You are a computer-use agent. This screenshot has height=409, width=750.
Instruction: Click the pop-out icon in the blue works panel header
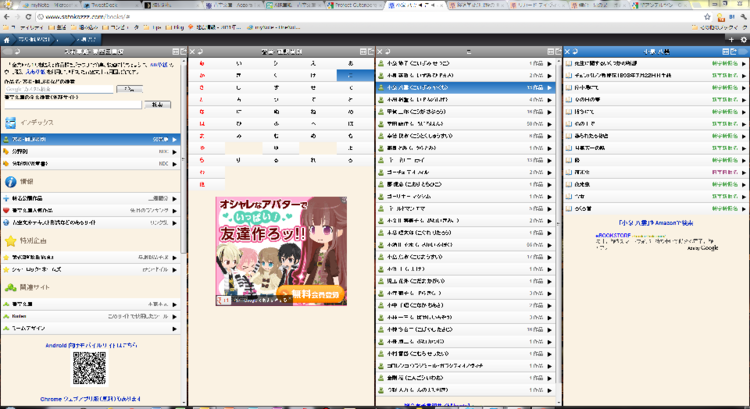pos(733,51)
